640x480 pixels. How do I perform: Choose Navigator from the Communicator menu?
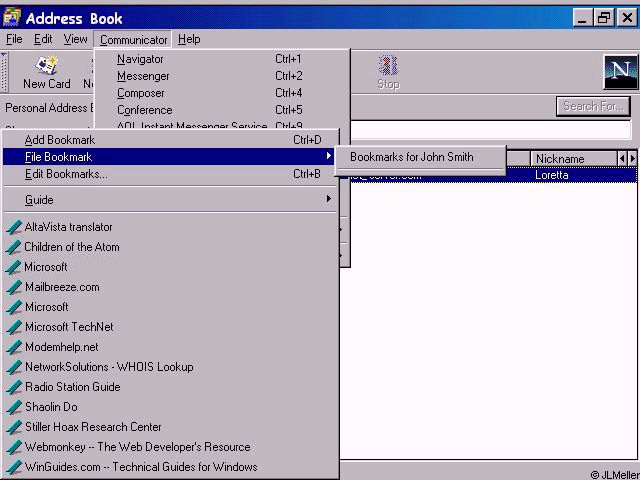click(222, 59)
